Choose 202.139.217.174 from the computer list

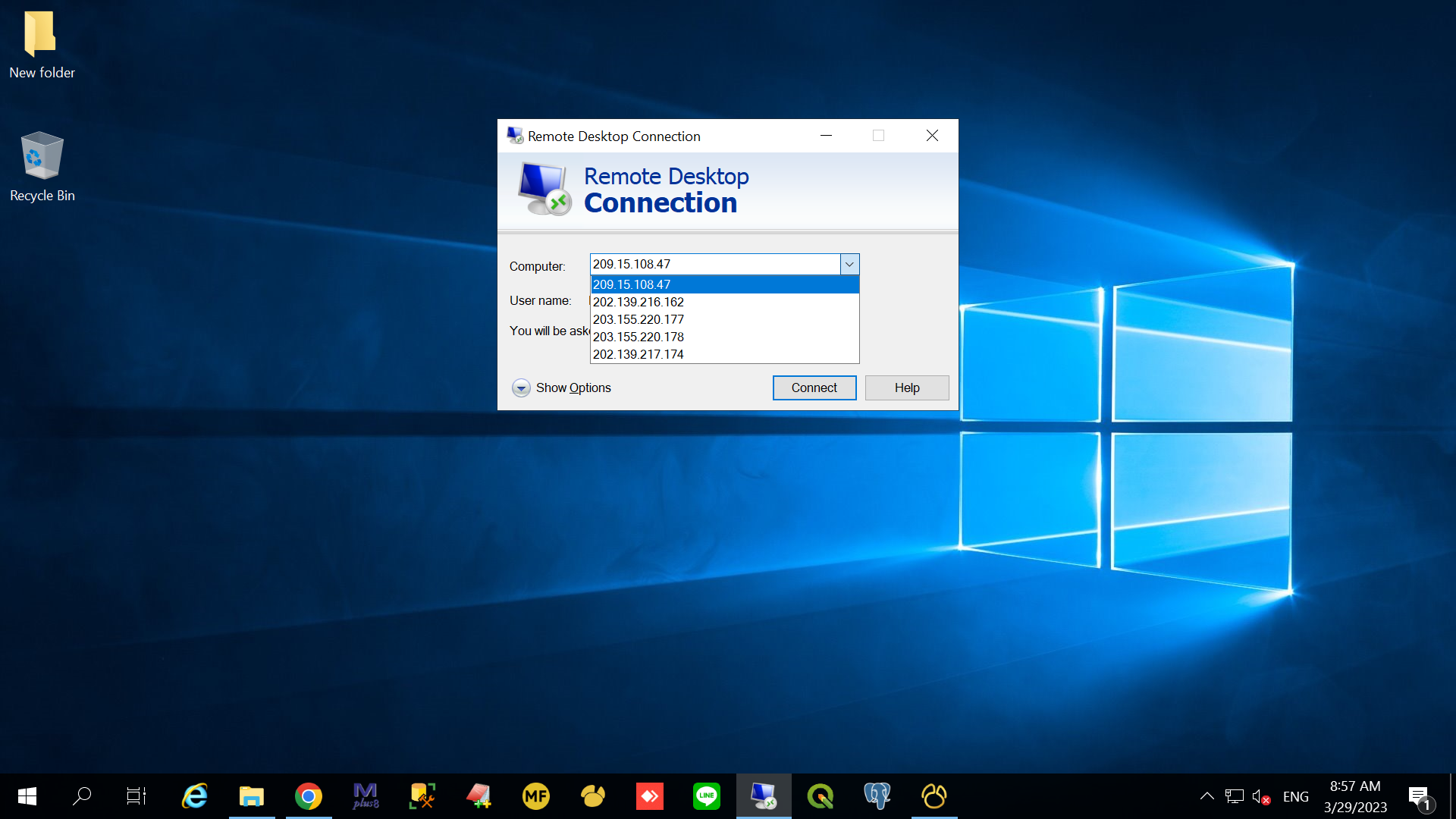click(725, 354)
